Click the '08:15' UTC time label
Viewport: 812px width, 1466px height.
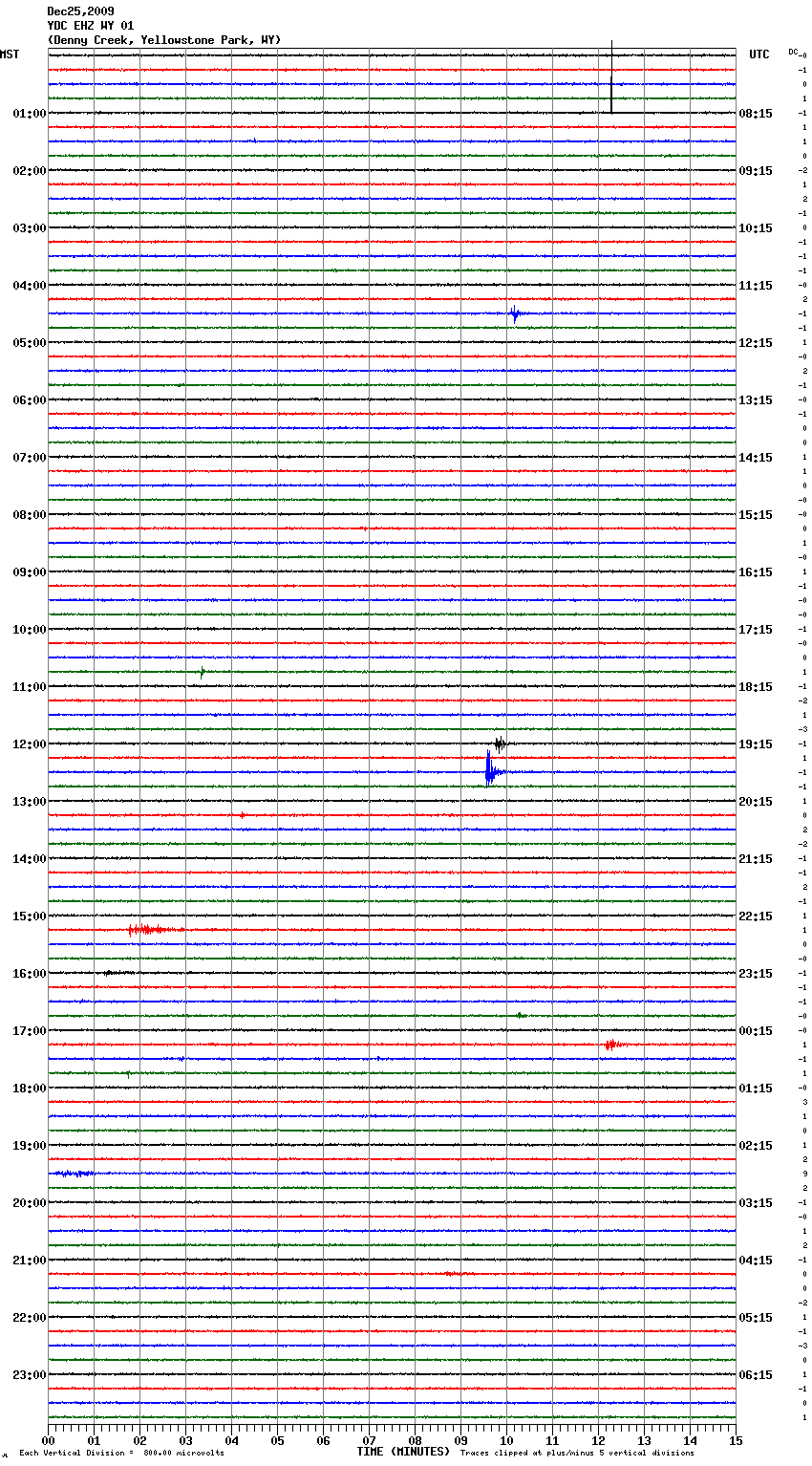coord(756,114)
